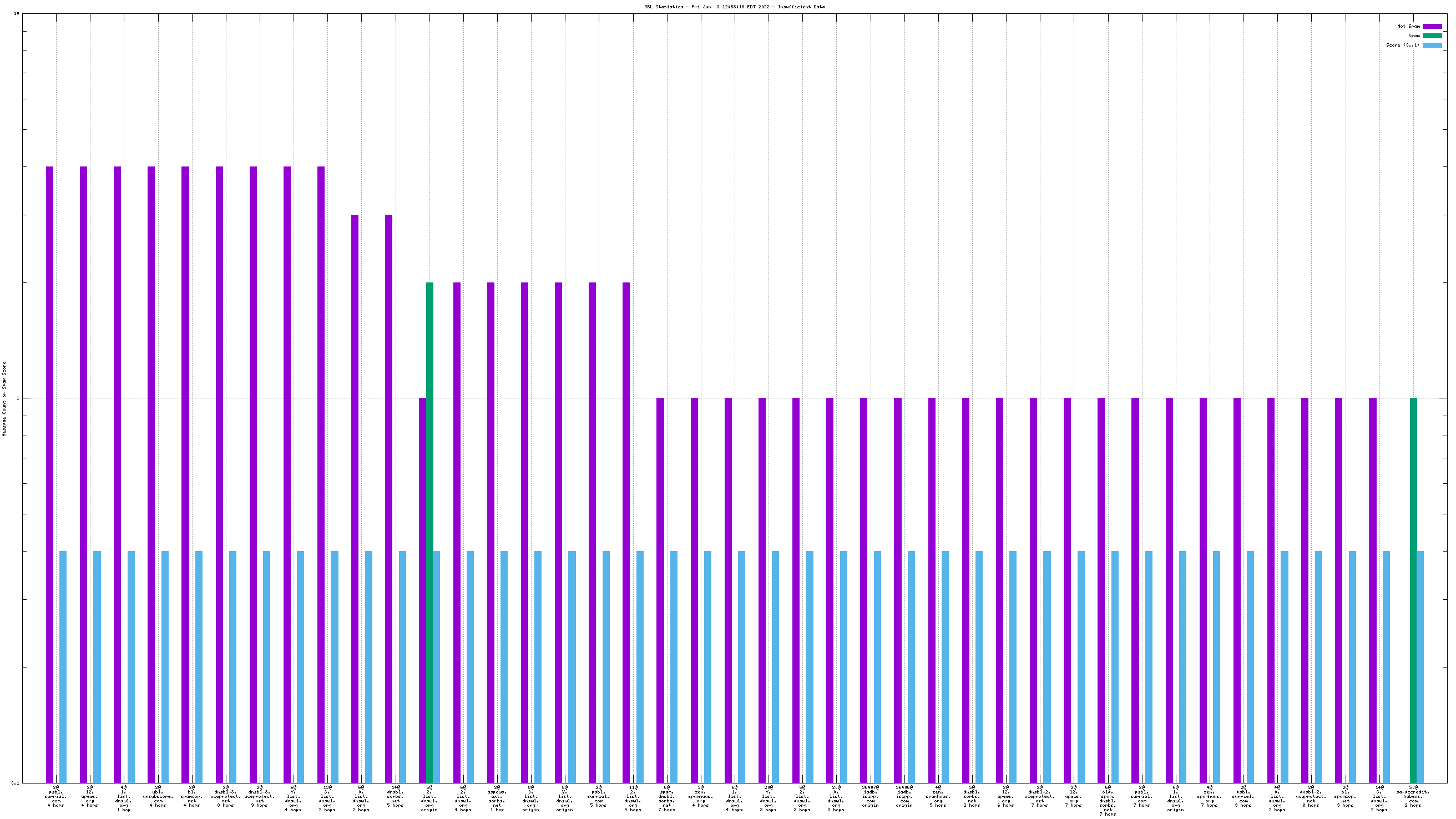Click the 'ubl.unsubscore.com 4 hops' axis label

(158, 796)
